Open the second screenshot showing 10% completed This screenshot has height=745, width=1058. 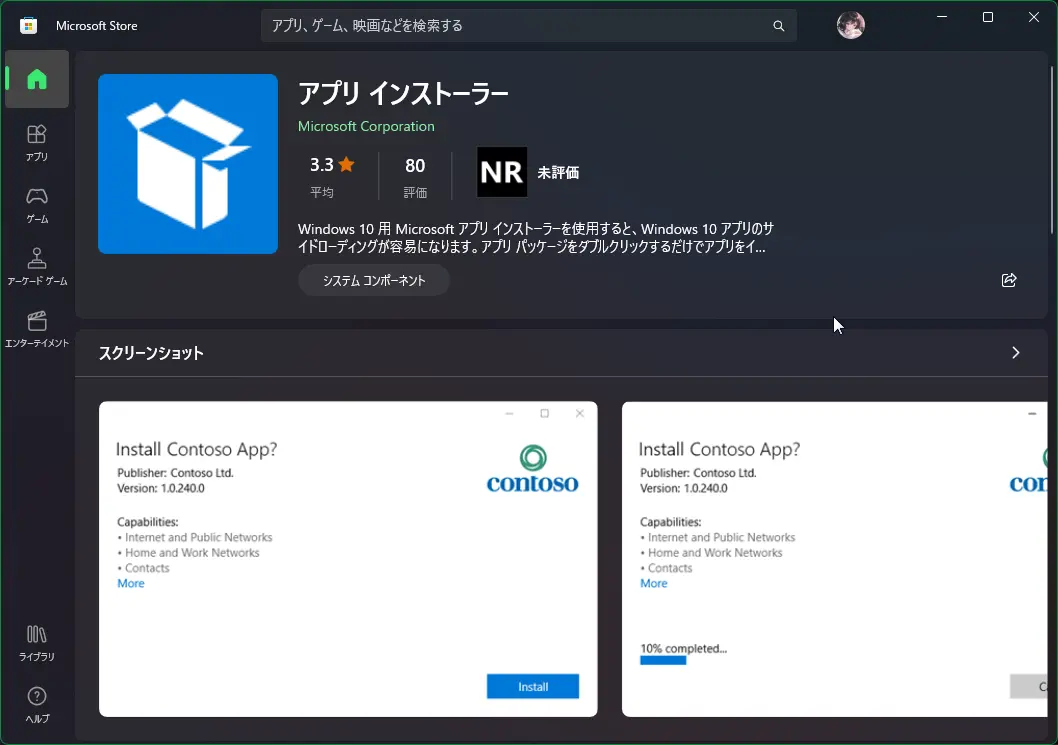click(833, 559)
